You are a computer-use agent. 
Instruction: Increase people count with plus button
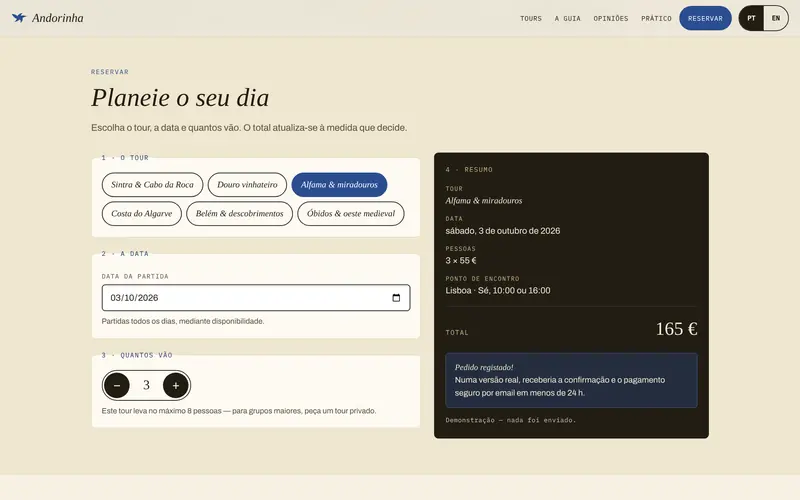[x=176, y=385]
